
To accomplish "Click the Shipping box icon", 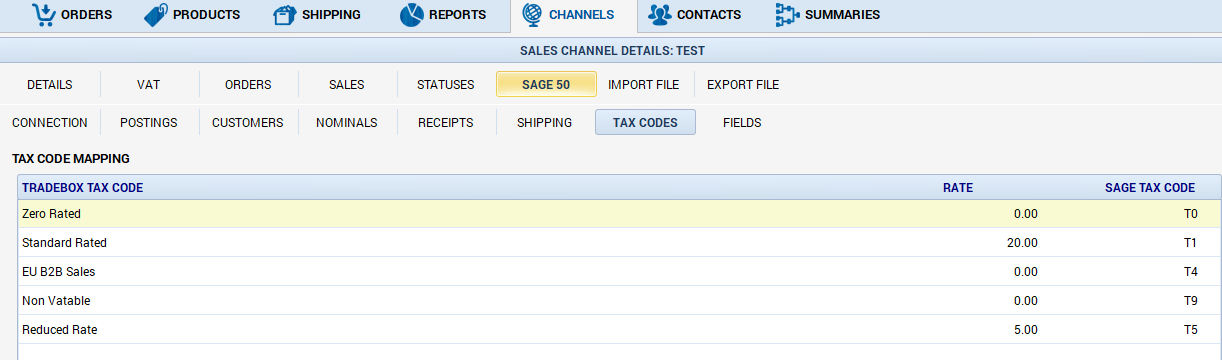I will click(x=285, y=15).
